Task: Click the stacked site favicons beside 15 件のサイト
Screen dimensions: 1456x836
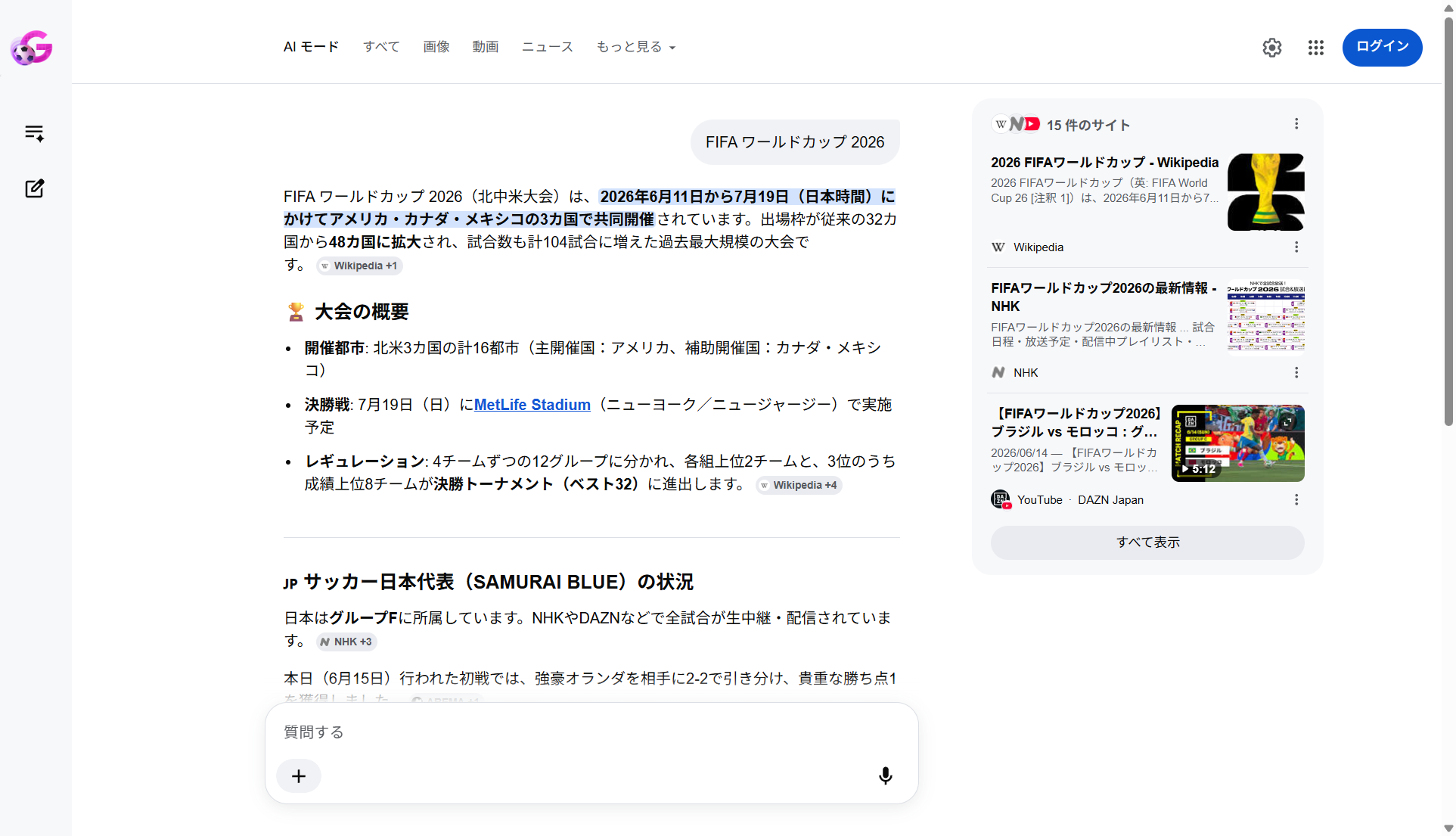Action: coord(1016,124)
